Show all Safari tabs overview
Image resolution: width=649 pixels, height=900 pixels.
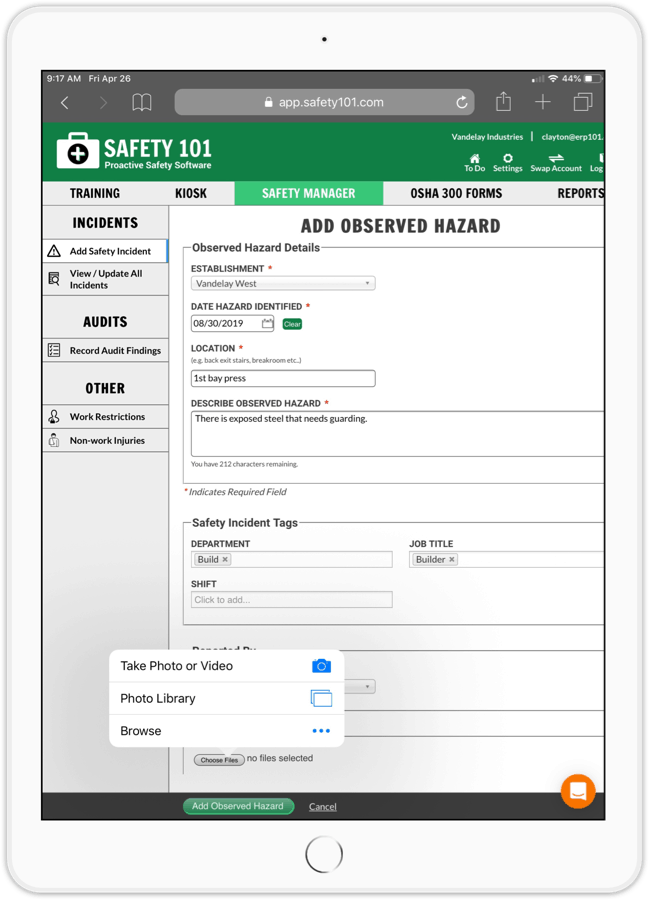pyautogui.click(x=582, y=102)
